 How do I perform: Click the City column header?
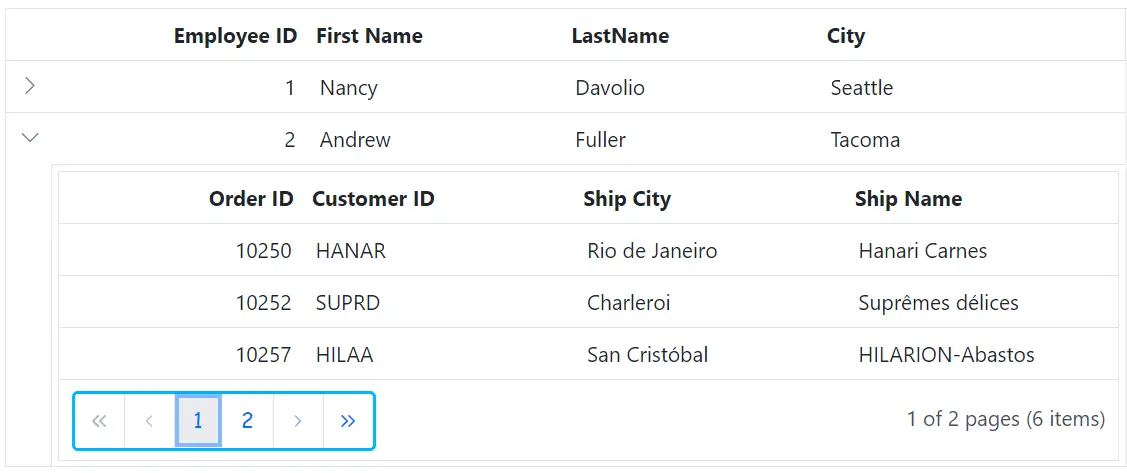coord(845,36)
